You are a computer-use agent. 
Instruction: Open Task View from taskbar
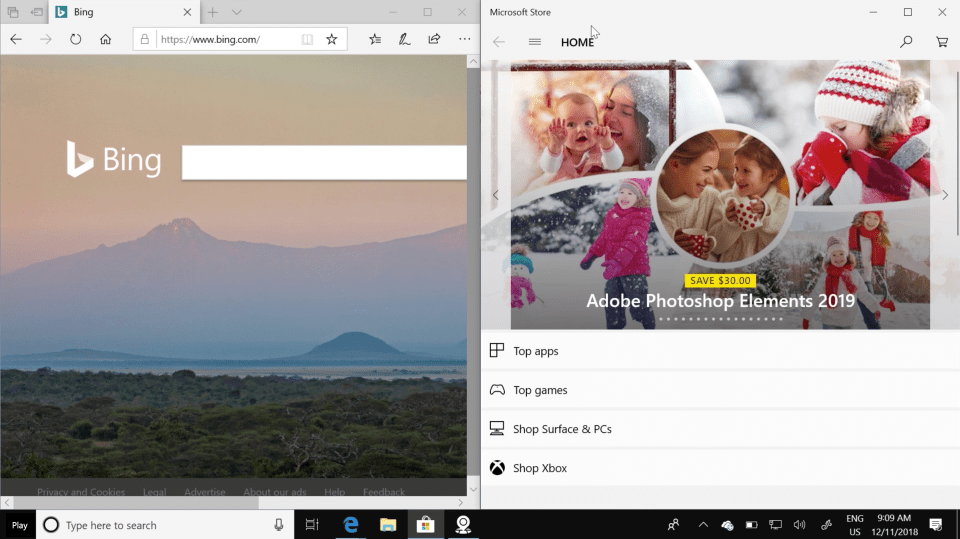(x=312, y=525)
